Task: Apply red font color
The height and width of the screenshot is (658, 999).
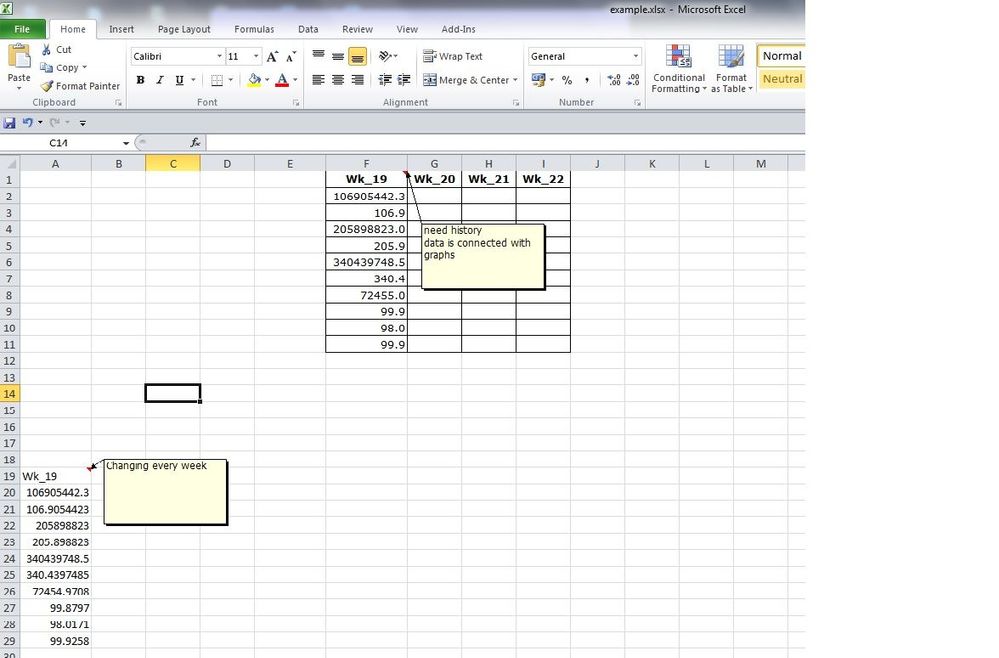Action: click(282, 80)
